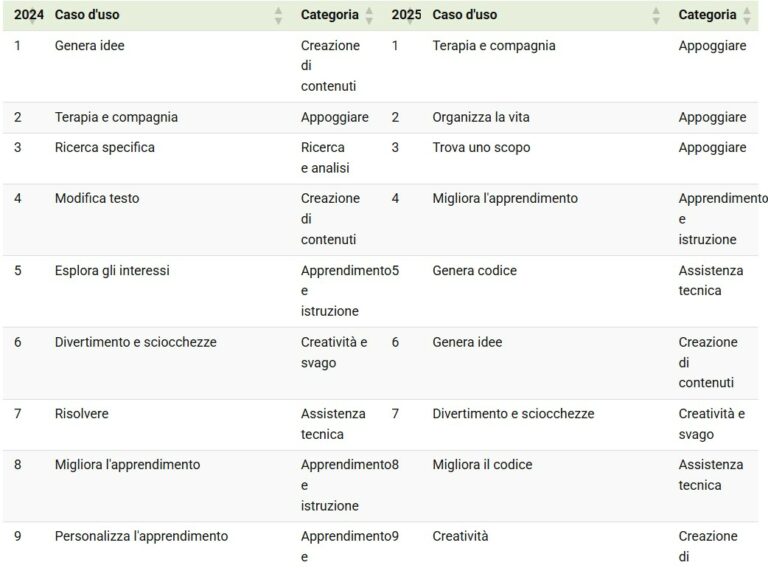Click the 'Ricerca e analisi' category cell
The image size is (768, 568).
coord(325,158)
